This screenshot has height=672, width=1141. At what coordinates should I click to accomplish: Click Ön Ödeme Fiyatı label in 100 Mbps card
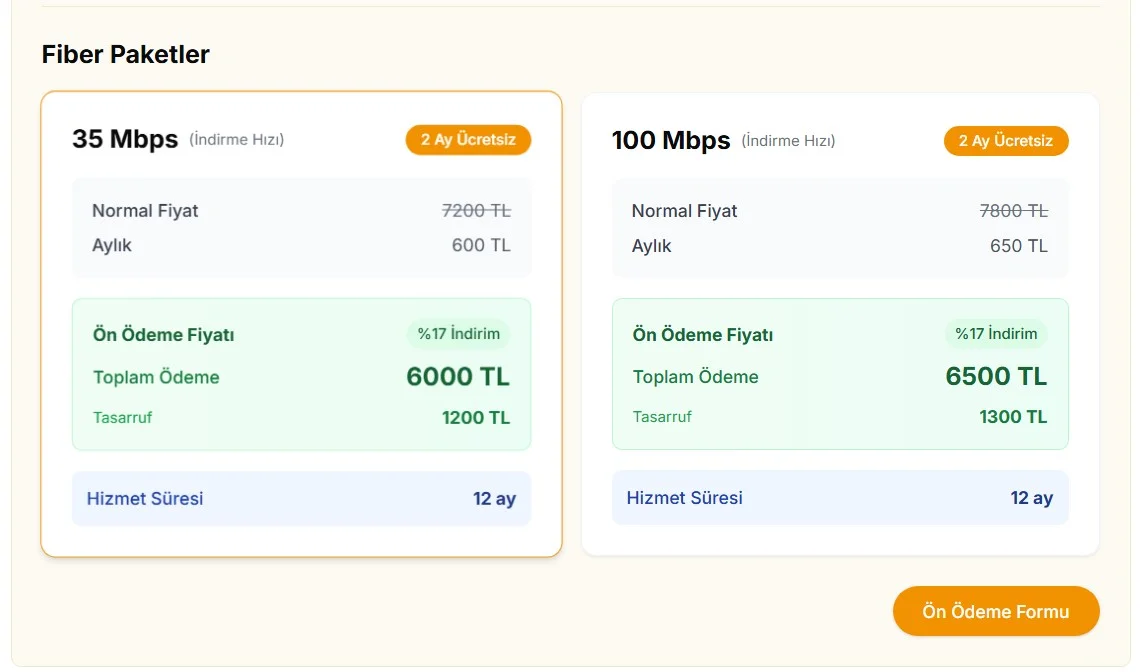pos(703,335)
